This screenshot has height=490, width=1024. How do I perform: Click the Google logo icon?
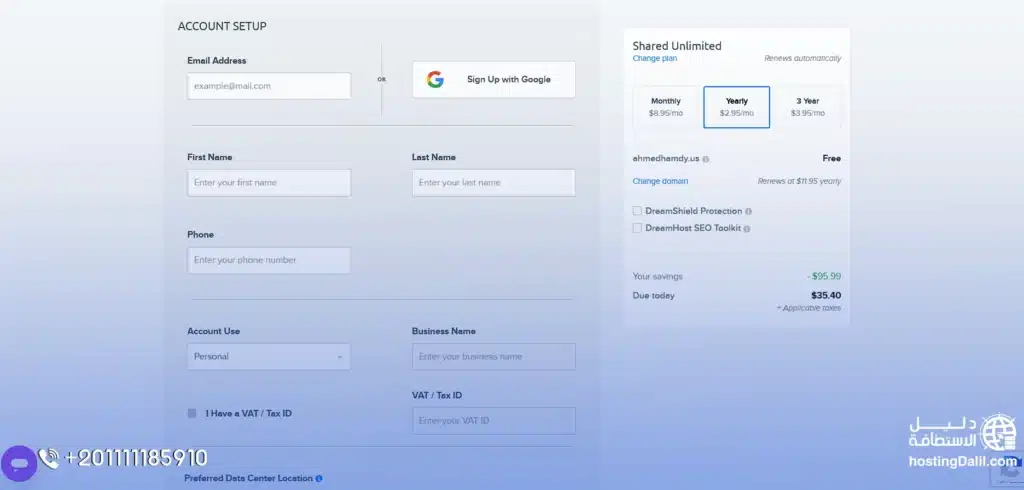(435, 80)
